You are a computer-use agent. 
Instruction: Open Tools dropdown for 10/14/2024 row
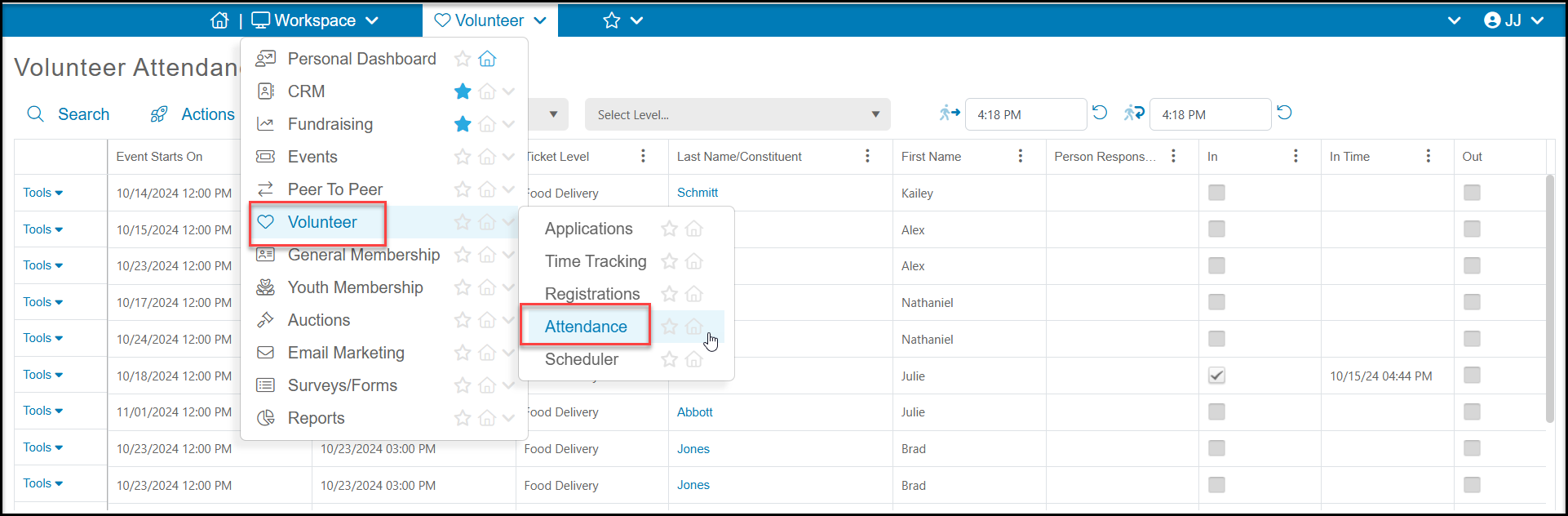coord(43,193)
